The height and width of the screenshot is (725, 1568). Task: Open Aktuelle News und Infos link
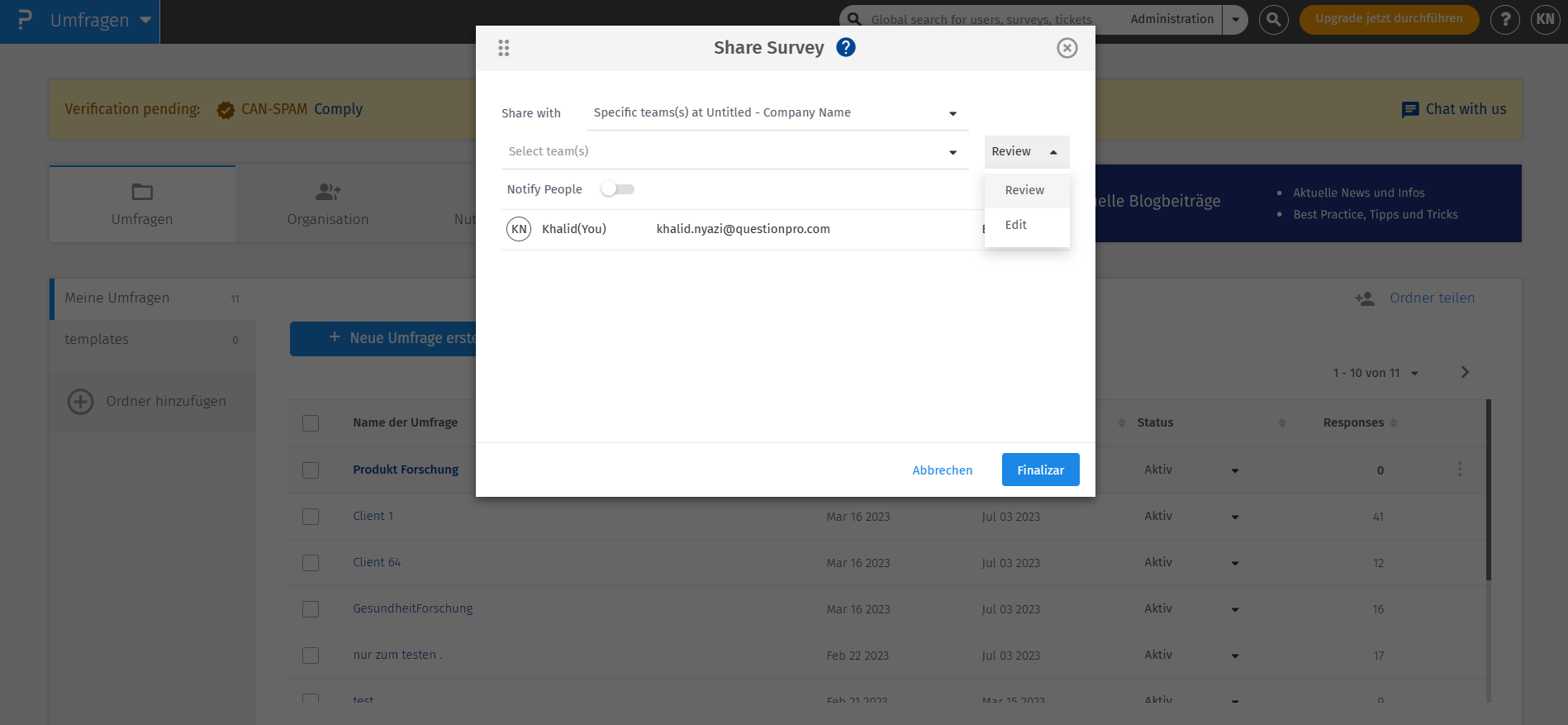[1358, 193]
